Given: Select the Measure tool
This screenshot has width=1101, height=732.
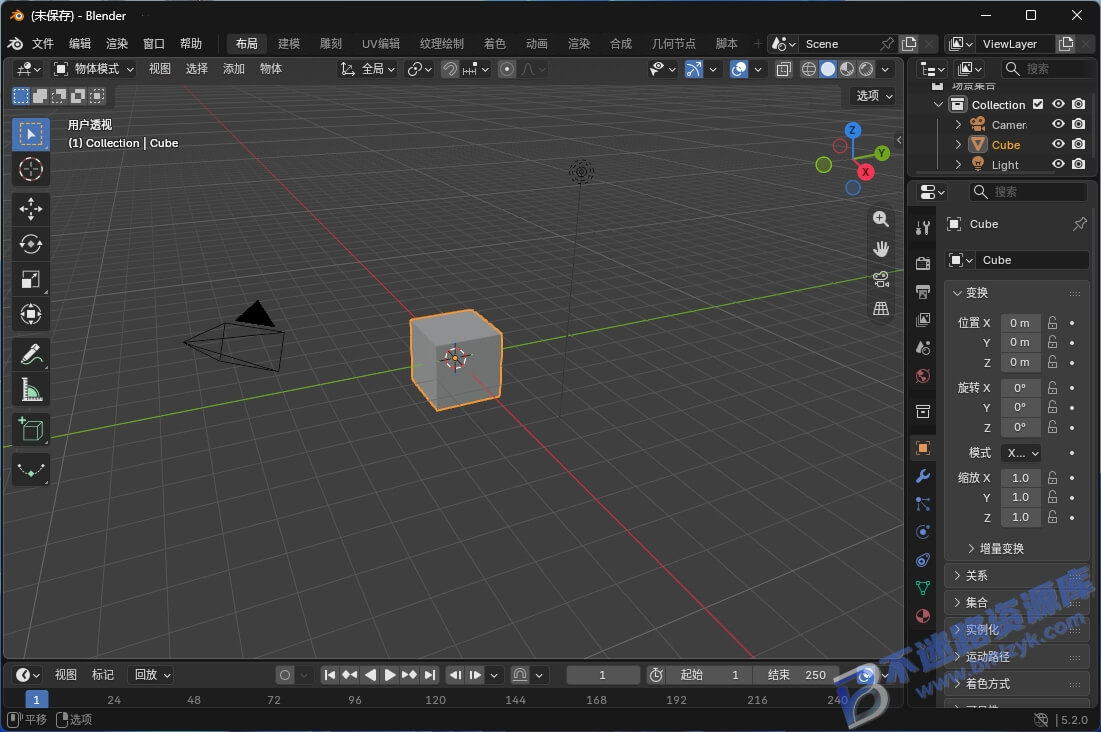Looking at the screenshot, I should (31, 389).
